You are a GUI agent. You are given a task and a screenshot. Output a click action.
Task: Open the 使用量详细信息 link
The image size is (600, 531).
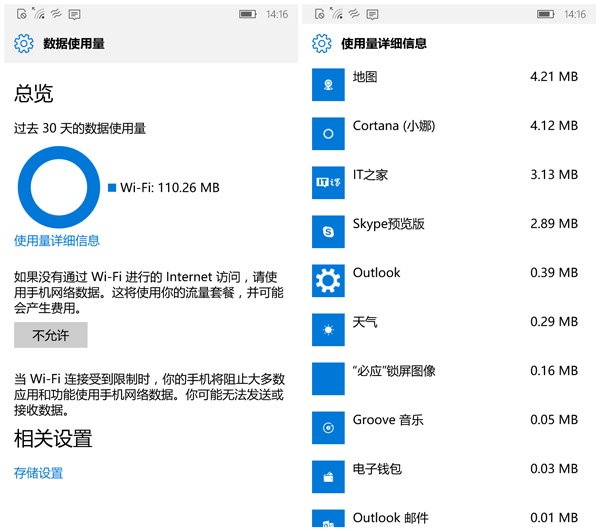point(57,241)
